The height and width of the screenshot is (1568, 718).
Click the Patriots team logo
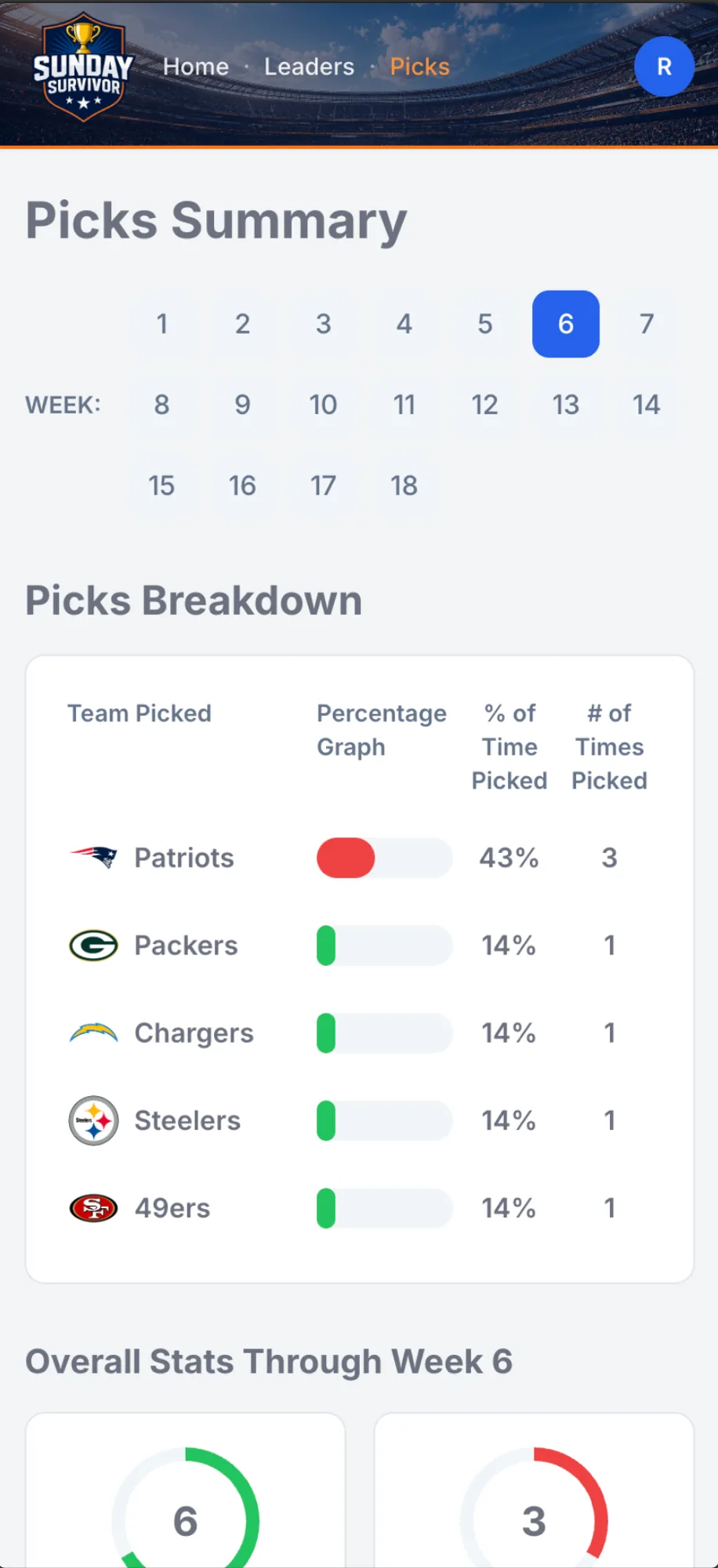(94, 857)
